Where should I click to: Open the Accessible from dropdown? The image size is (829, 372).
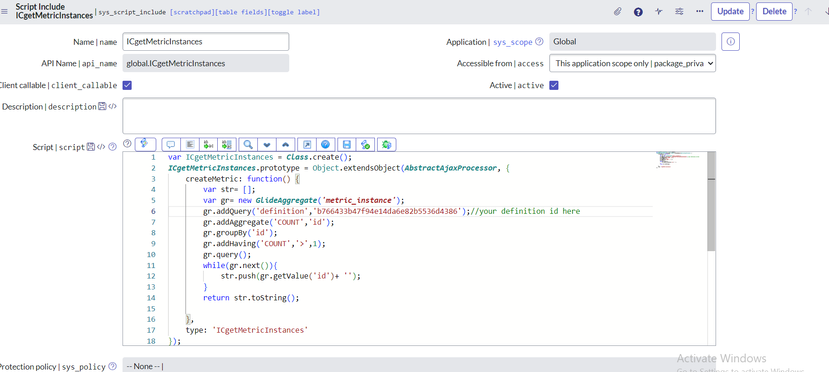pos(633,63)
